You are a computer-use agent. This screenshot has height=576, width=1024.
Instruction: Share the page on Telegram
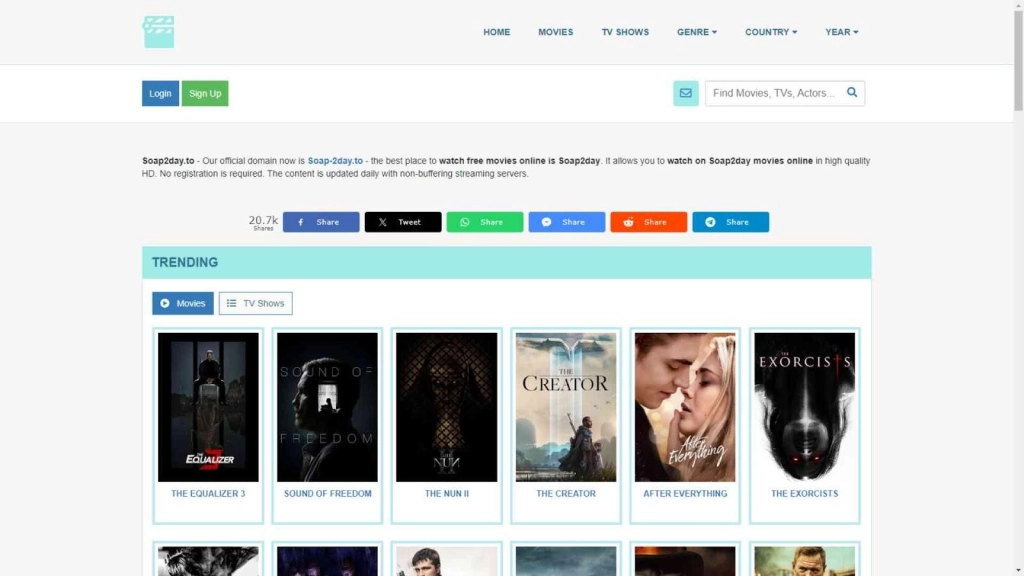tap(730, 222)
